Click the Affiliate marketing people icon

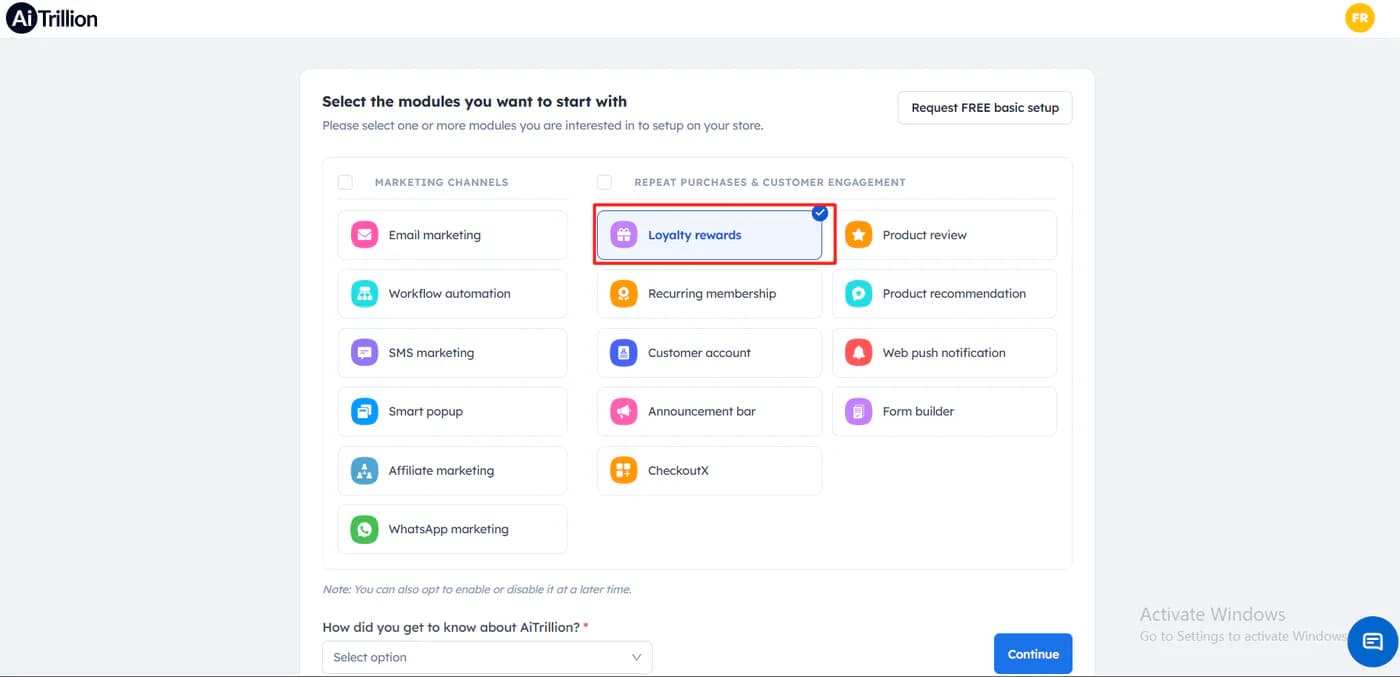[x=364, y=470]
